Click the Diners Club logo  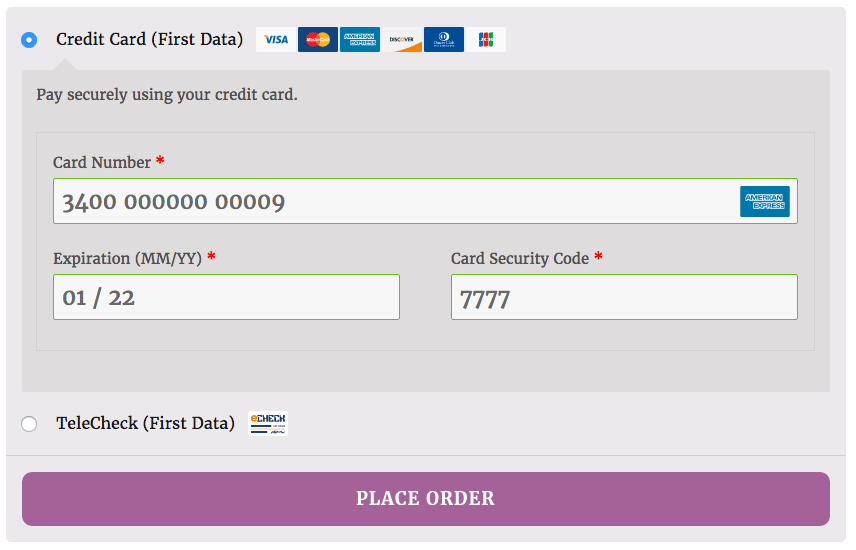click(x=444, y=40)
